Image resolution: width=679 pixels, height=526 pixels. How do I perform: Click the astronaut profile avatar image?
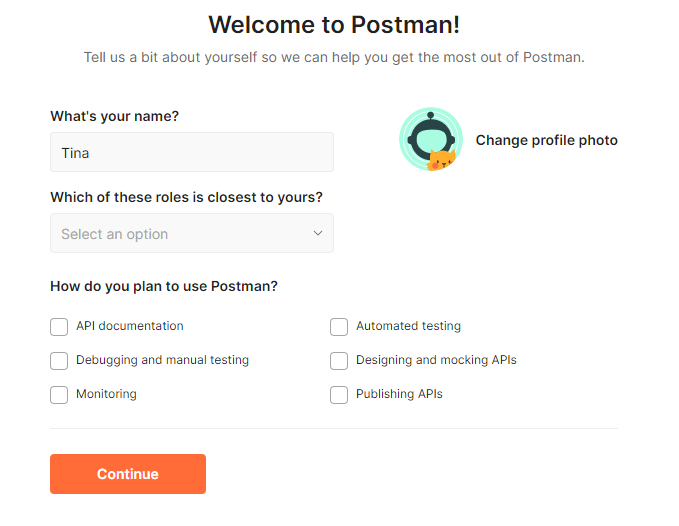click(x=430, y=140)
